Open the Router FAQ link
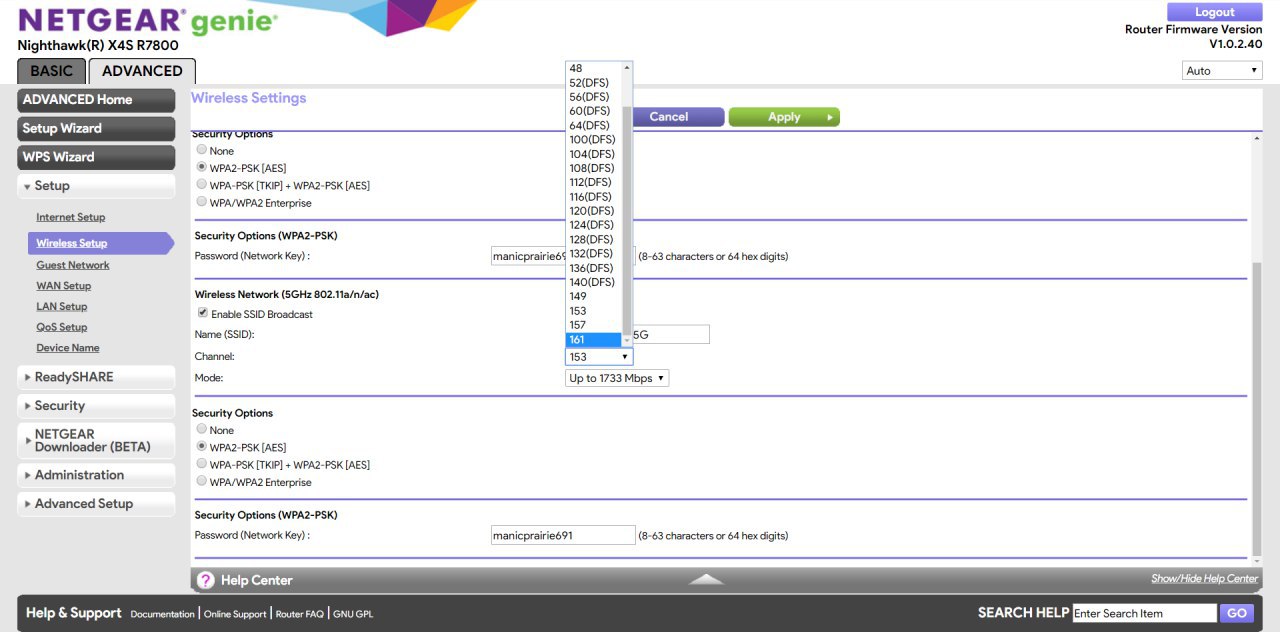The width and height of the screenshot is (1280, 632). pyautogui.click(x=300, y=614)
